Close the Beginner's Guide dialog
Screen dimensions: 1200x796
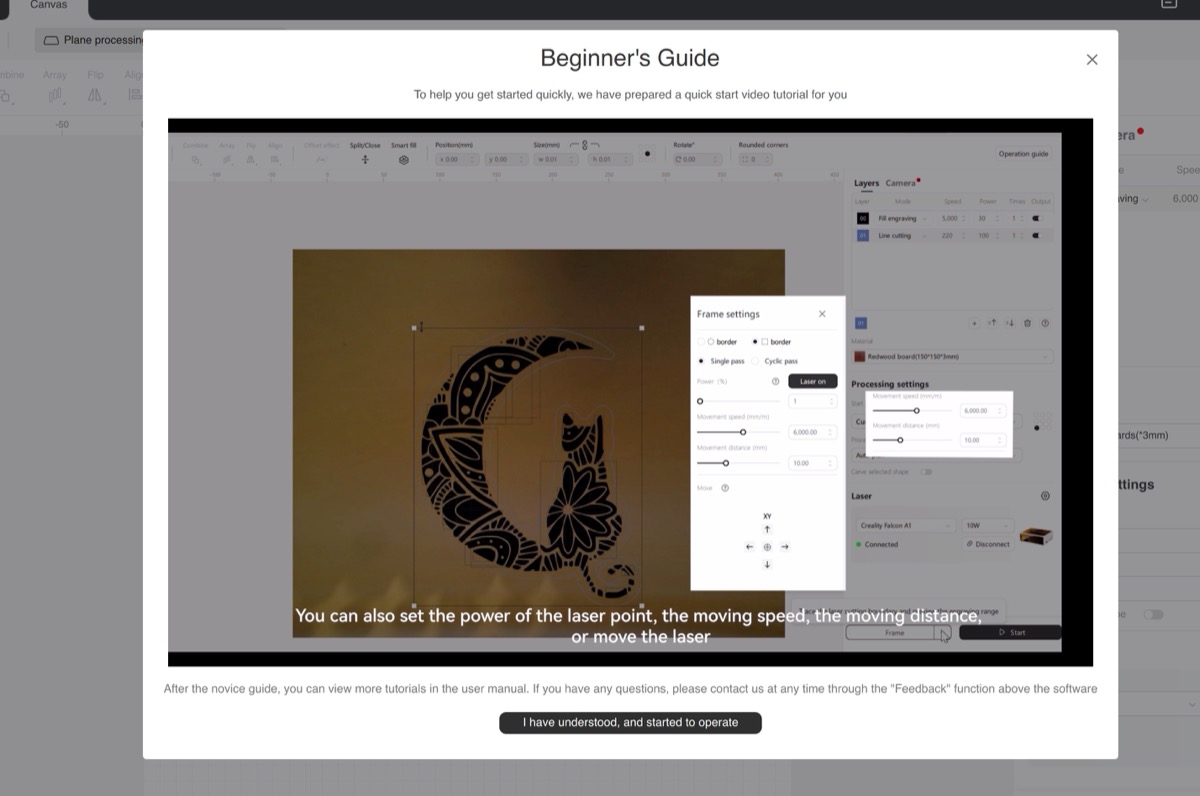point(1091,60)
